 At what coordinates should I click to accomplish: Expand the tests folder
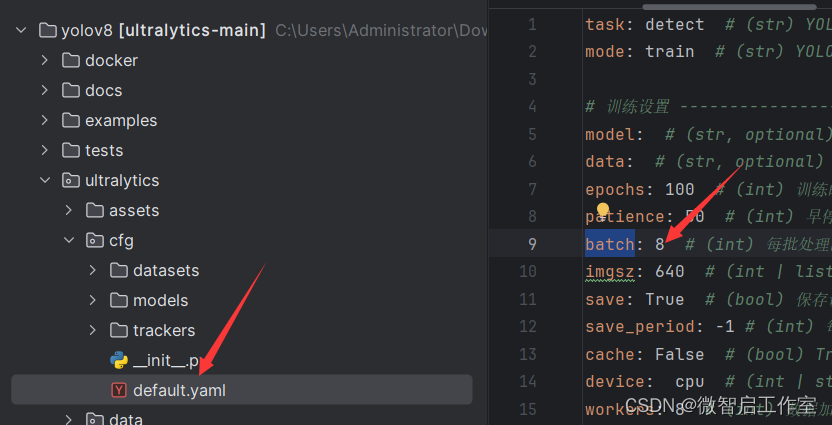[45, 150]
